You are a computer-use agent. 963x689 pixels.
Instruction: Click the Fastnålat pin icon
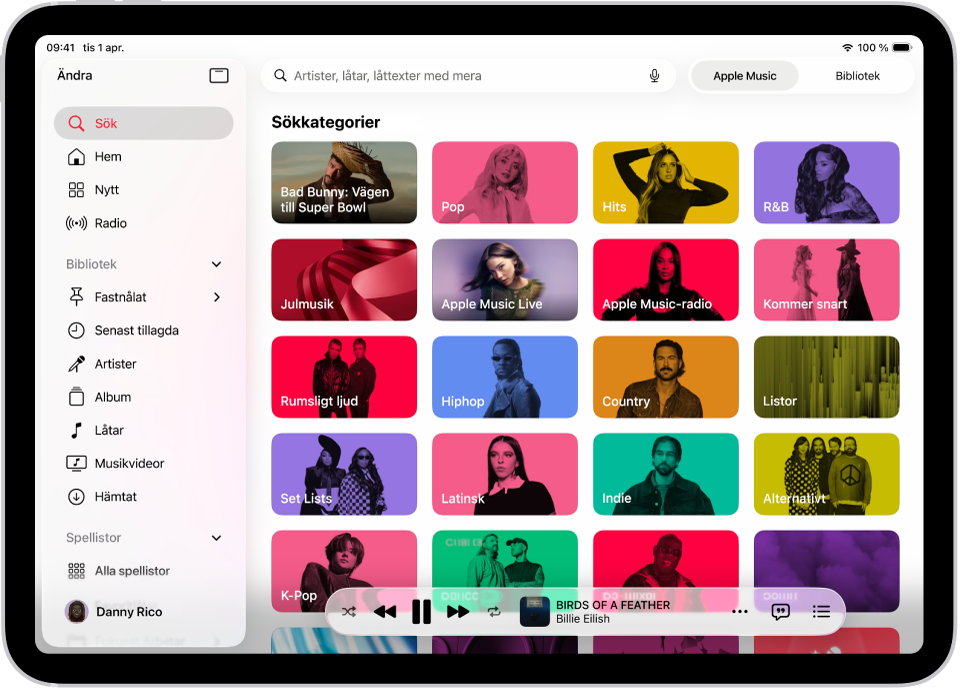click(x=76, y=297)
